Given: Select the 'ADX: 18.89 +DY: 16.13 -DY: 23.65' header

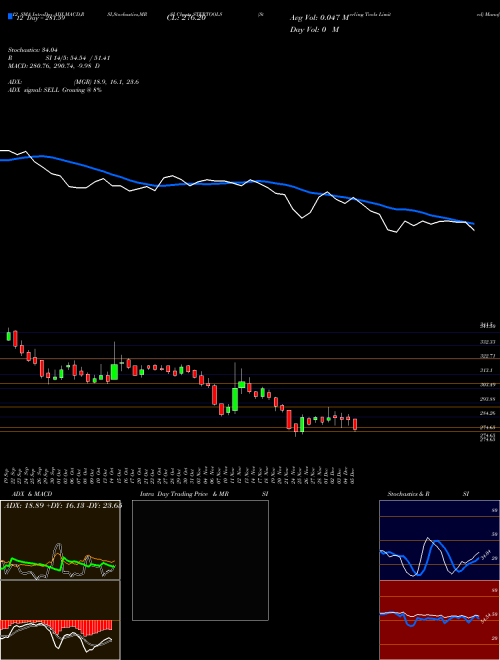Looking at the screenshot, I should click(63, 505).
